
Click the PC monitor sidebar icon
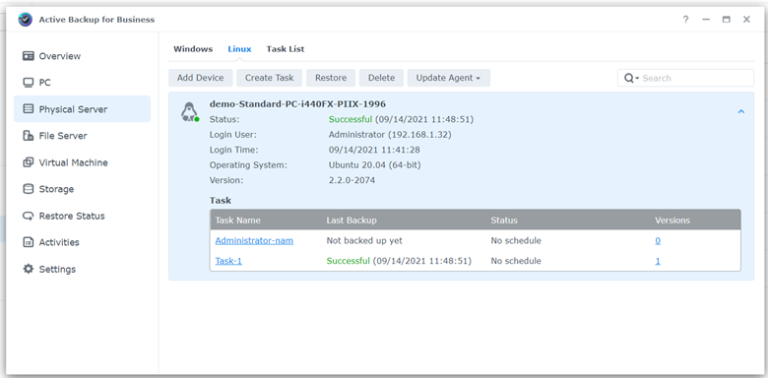coord(28,83)
